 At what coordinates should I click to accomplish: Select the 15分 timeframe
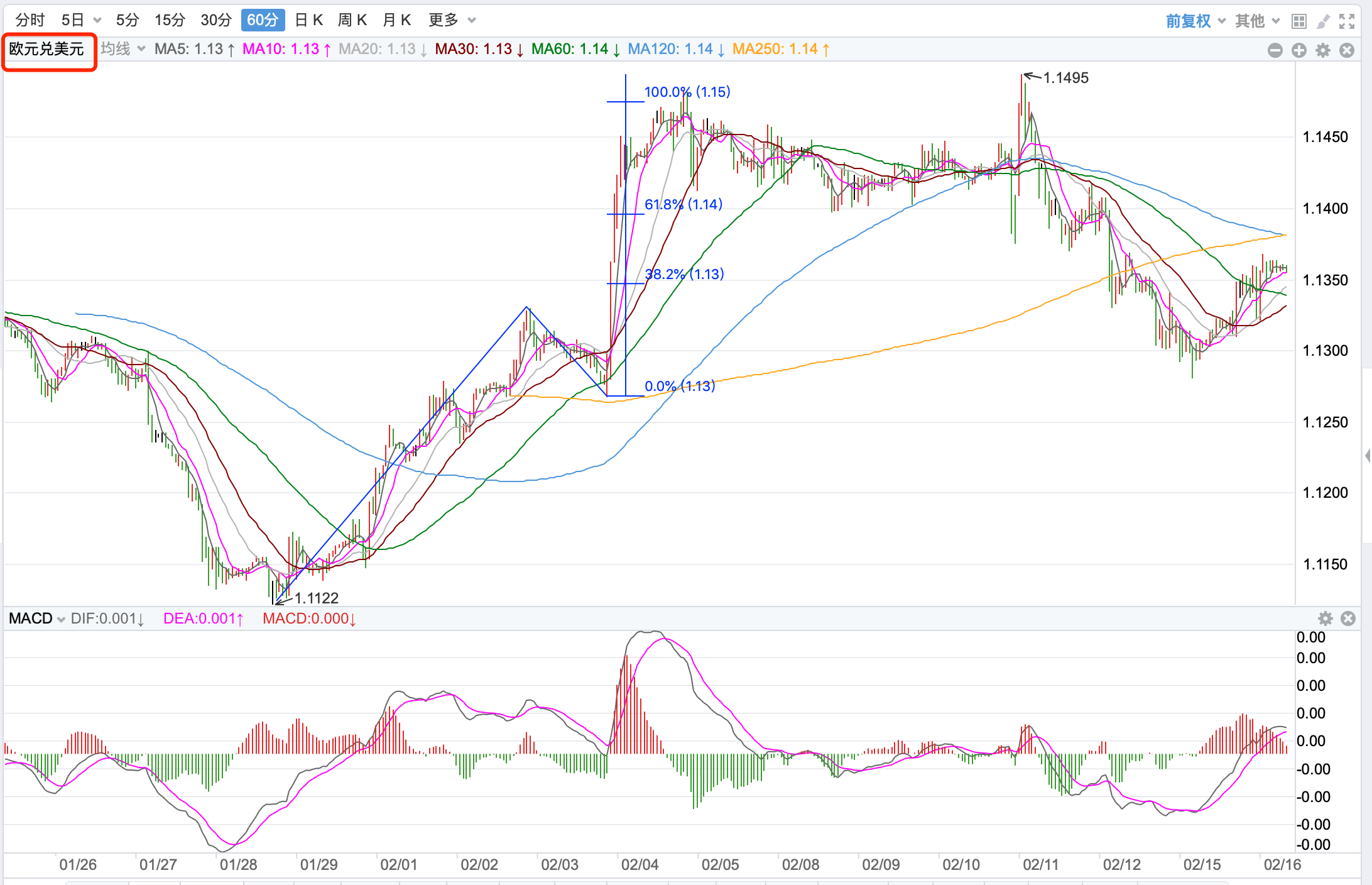(170, 20)
